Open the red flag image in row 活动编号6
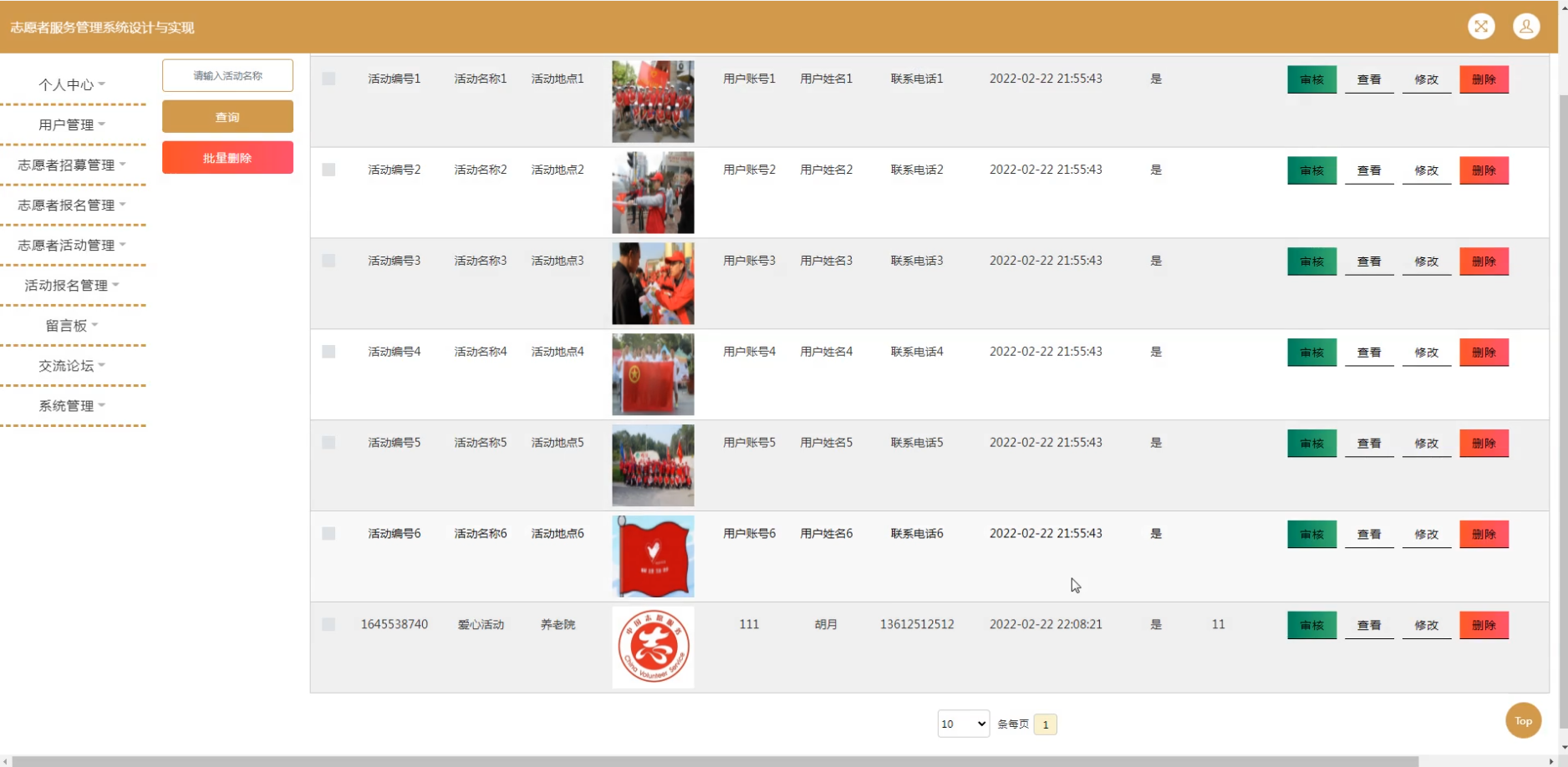Viewport: 1568px width, 767px height. [653, 556]
